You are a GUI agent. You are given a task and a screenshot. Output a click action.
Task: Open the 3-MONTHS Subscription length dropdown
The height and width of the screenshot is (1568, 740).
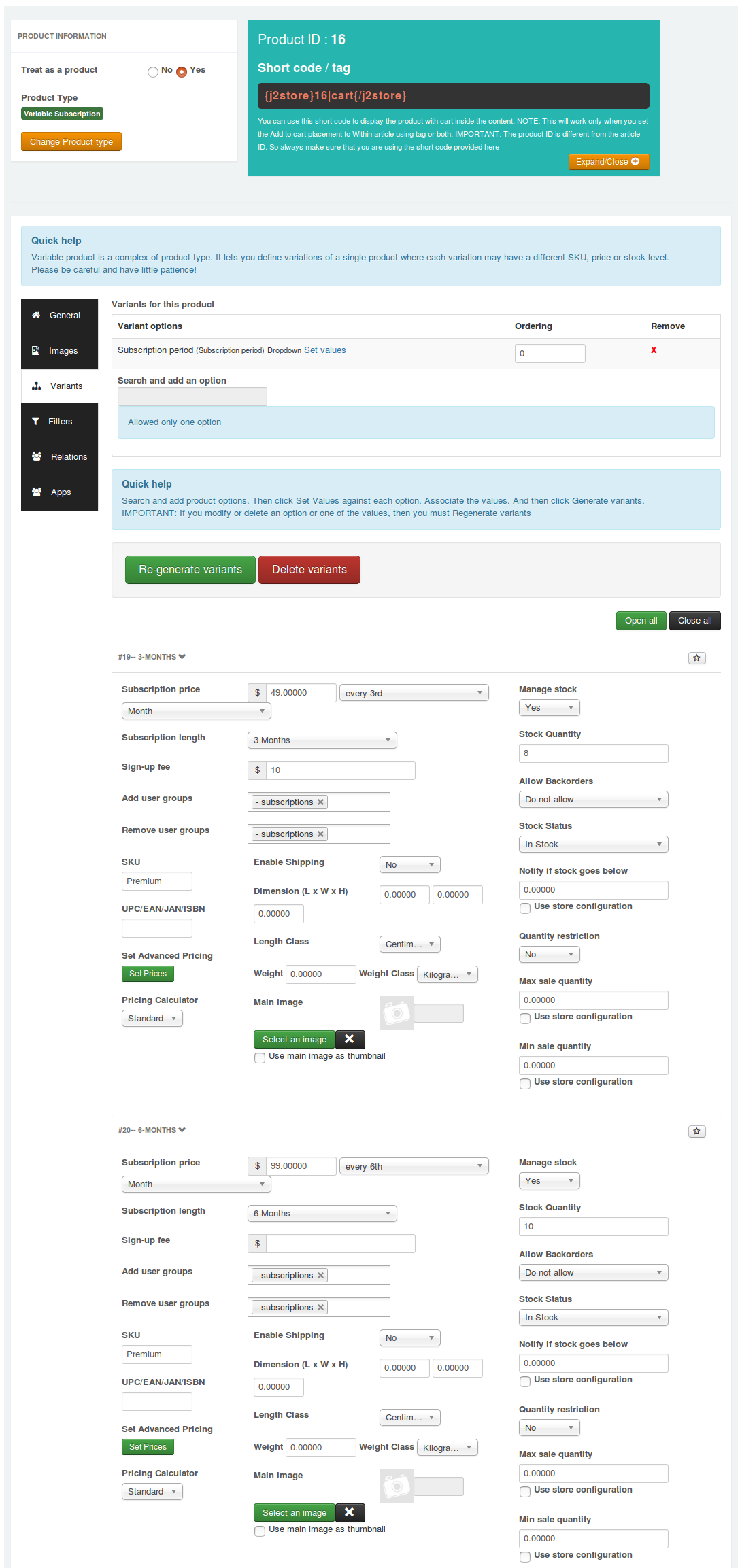click(322, 740)
